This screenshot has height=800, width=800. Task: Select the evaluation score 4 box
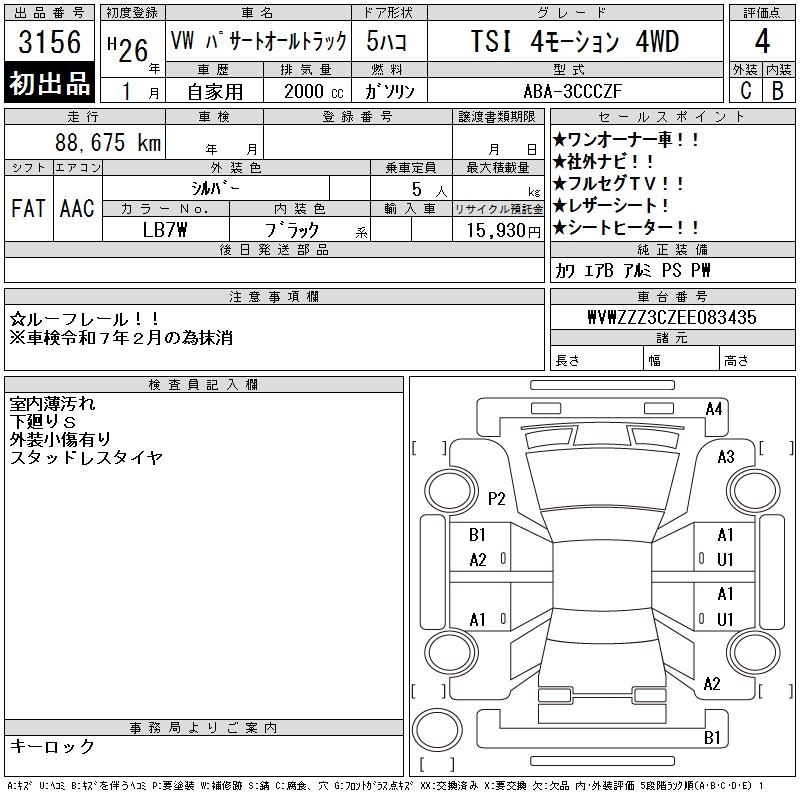coord(760,42)
